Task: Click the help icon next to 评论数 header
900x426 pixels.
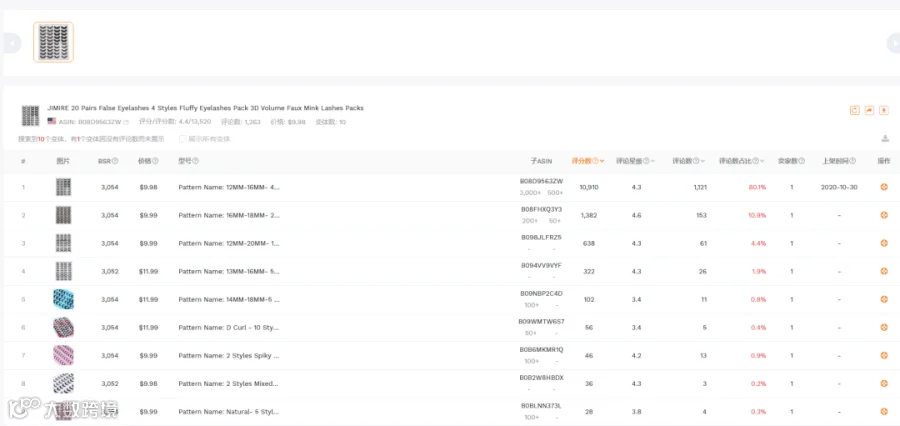Action: coord(696,161)
